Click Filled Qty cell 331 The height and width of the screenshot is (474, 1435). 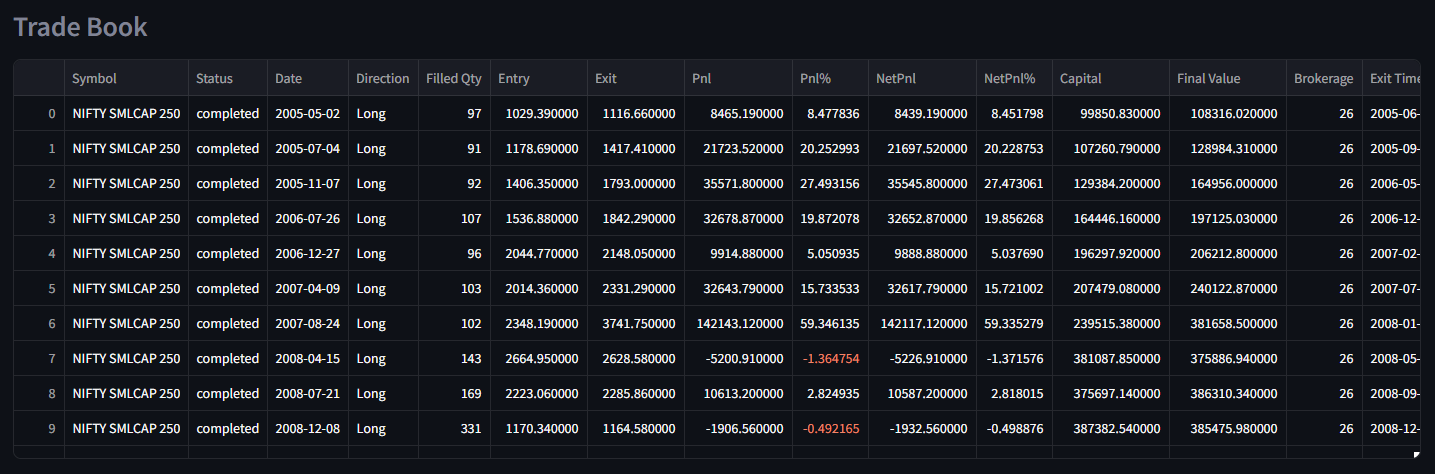tap(454, 429)
